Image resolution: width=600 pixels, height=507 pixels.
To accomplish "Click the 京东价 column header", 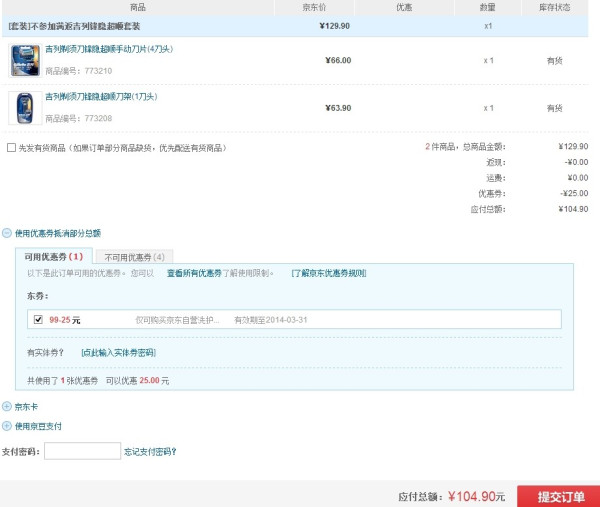I will (314, 7).
